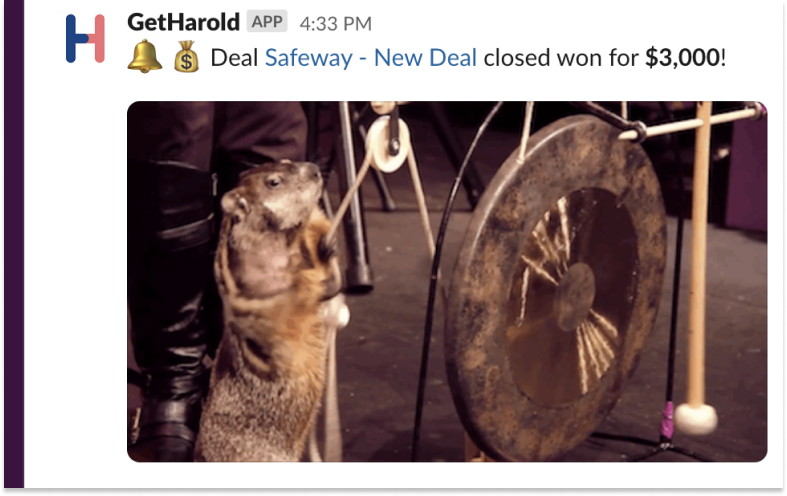Open the GetHarold sender name profile
This screenshot has height=496, width=787.
click(x=183, y=23)
